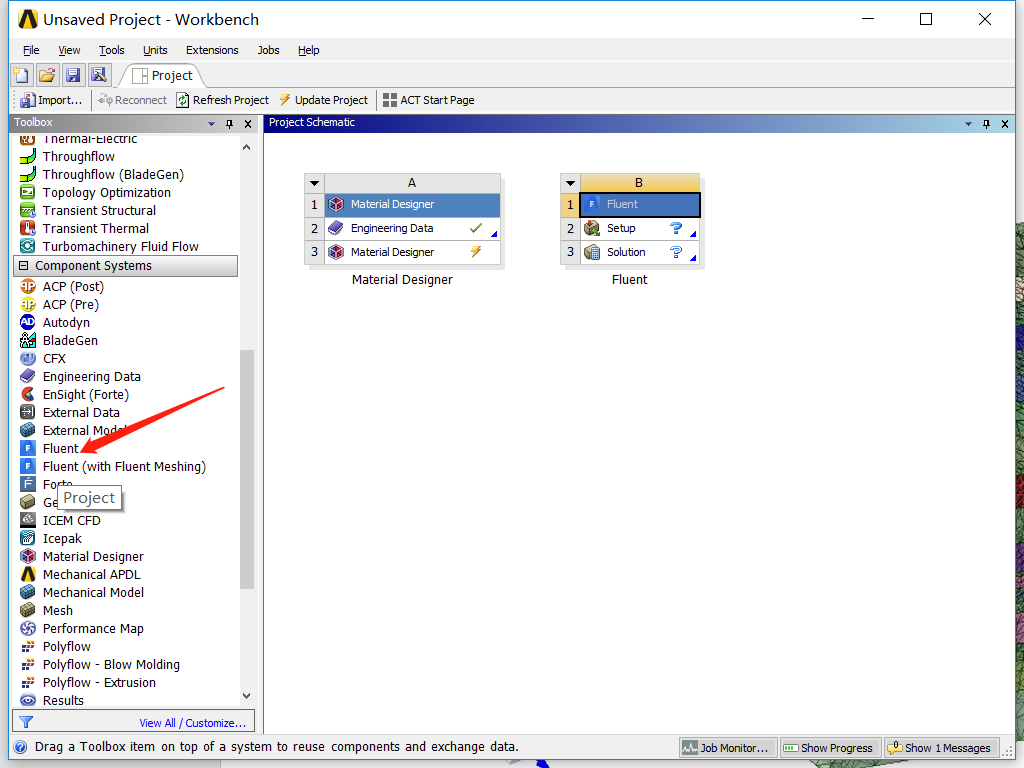Screen dimensions: 1024x768
Task: Select Solution cell in Fluent system
Action: click(x=639, y=252)
